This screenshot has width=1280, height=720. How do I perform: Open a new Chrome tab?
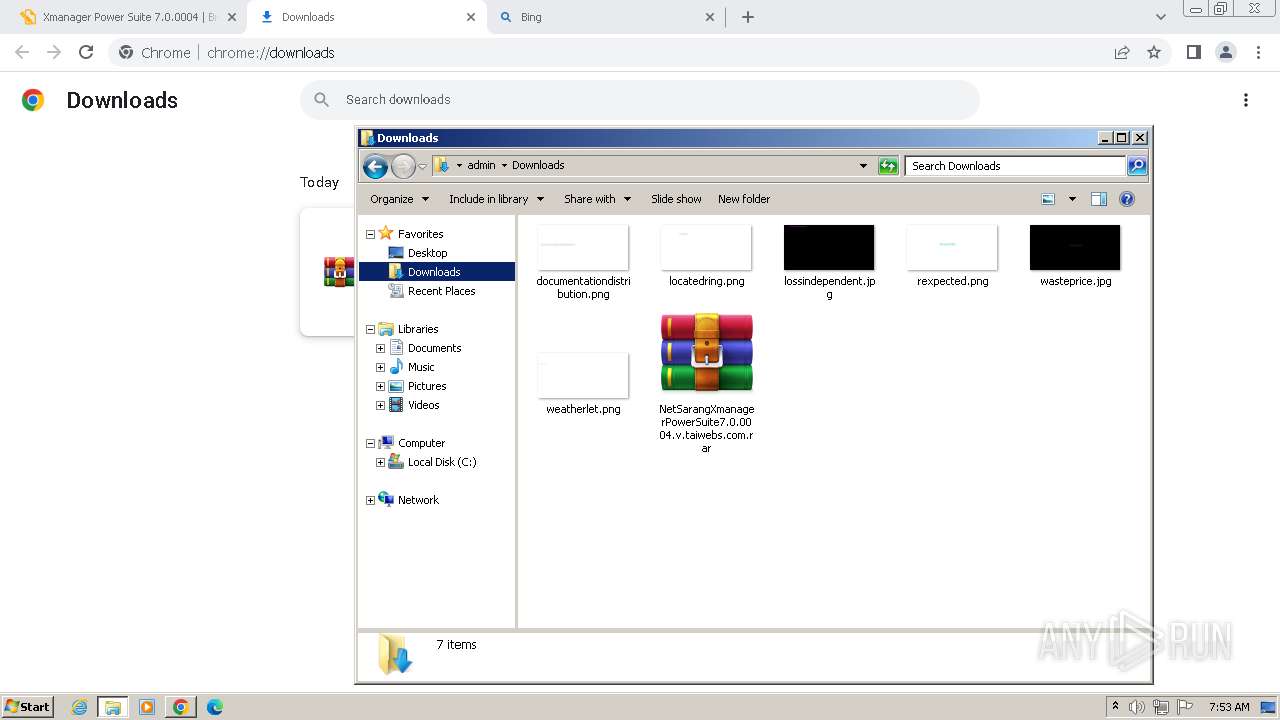(x=748, y=17)
